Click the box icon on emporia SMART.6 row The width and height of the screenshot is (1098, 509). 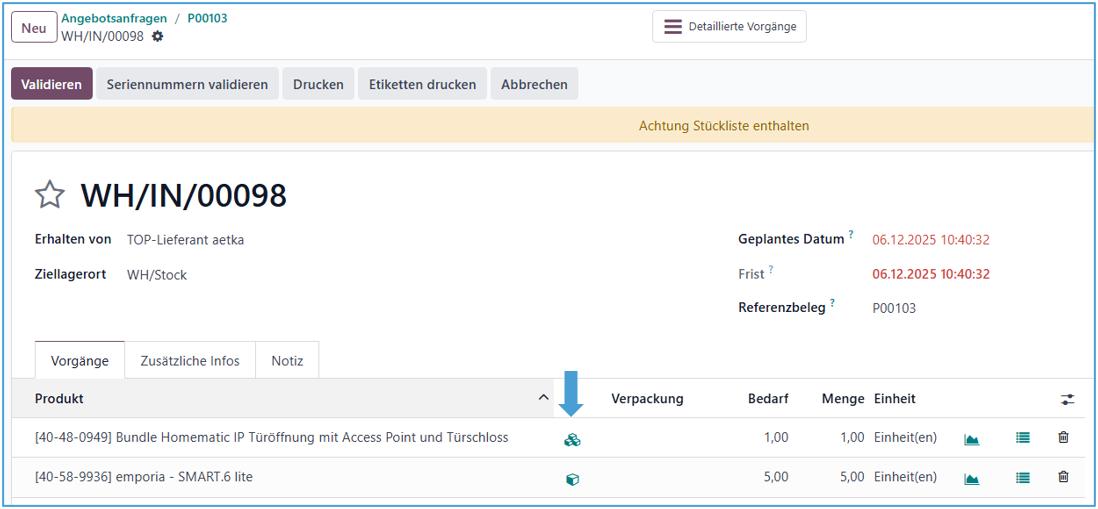pyautogui.click(x=572, y=479)
